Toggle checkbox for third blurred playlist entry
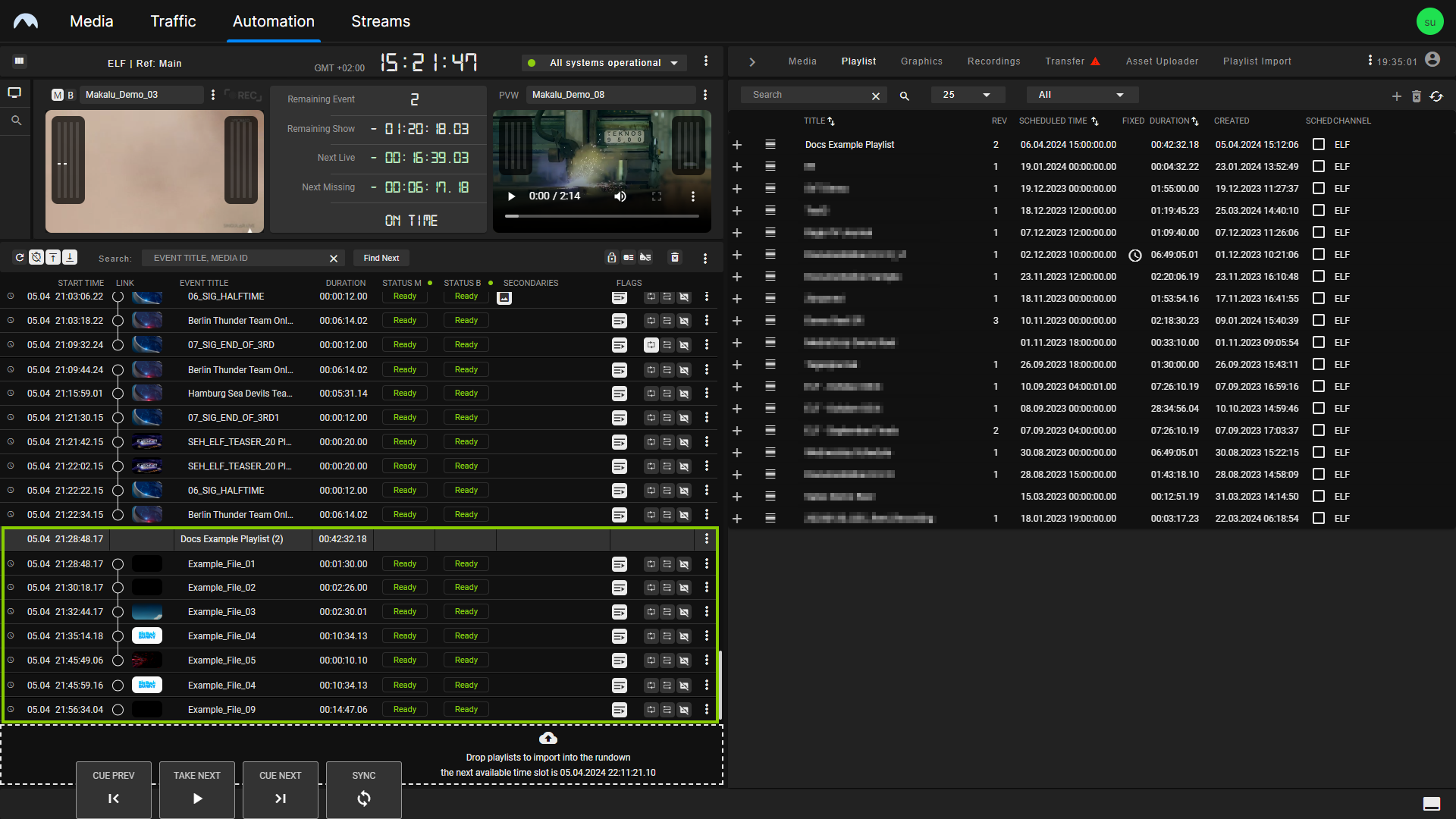The width and height of the screenshot is (1456, 819). [x=1318, y=210]
